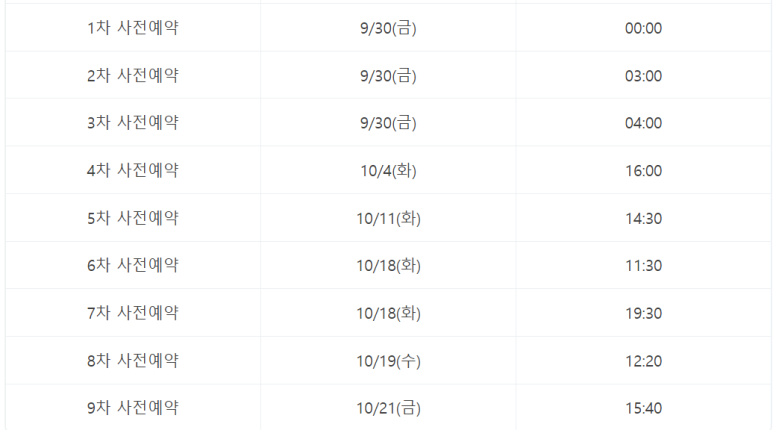Select the 2차 사전예약 row label
The image size is (773, 430).
(133, 75)
